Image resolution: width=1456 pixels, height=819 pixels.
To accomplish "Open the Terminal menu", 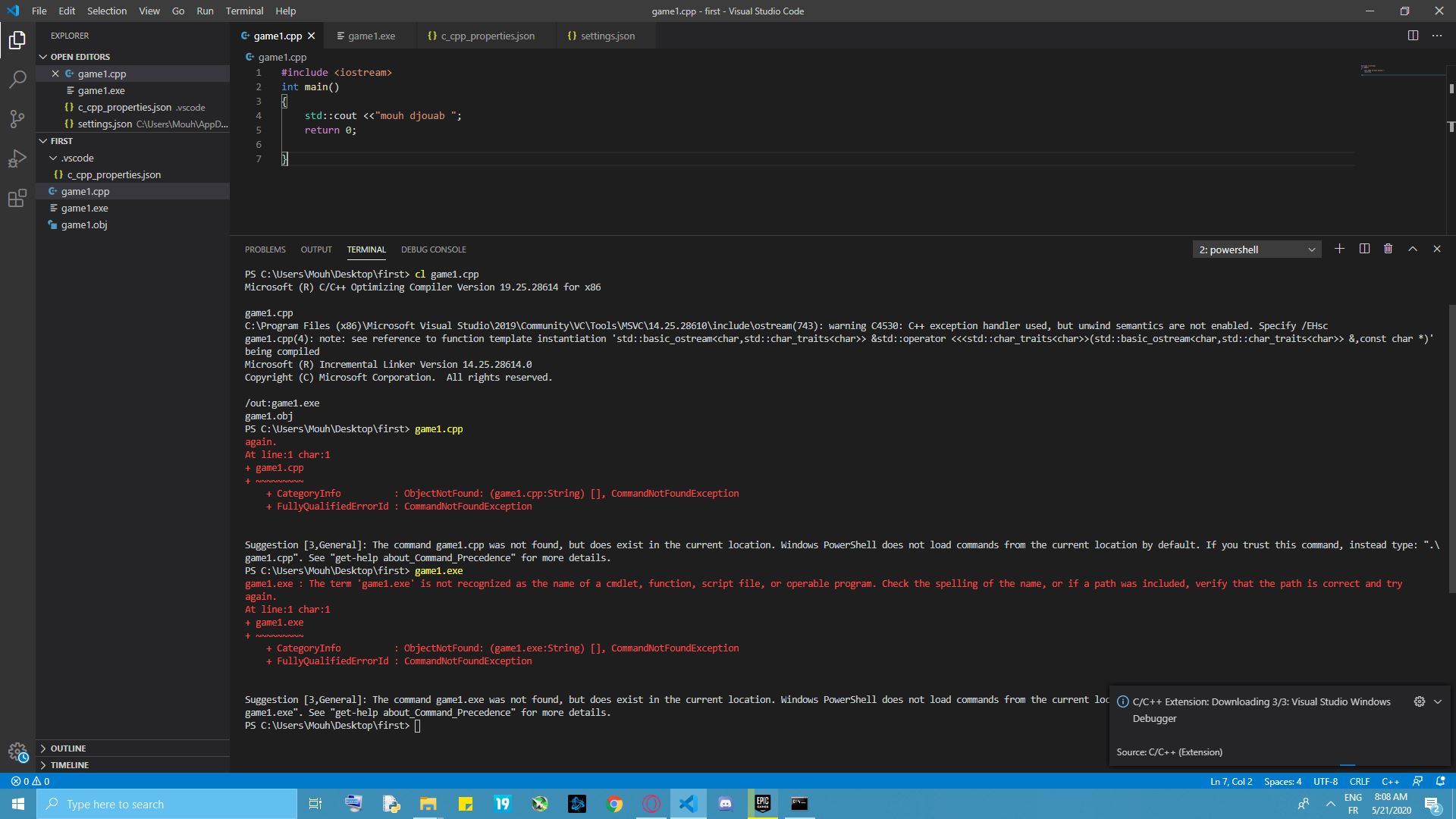I will tap(244, 11).
